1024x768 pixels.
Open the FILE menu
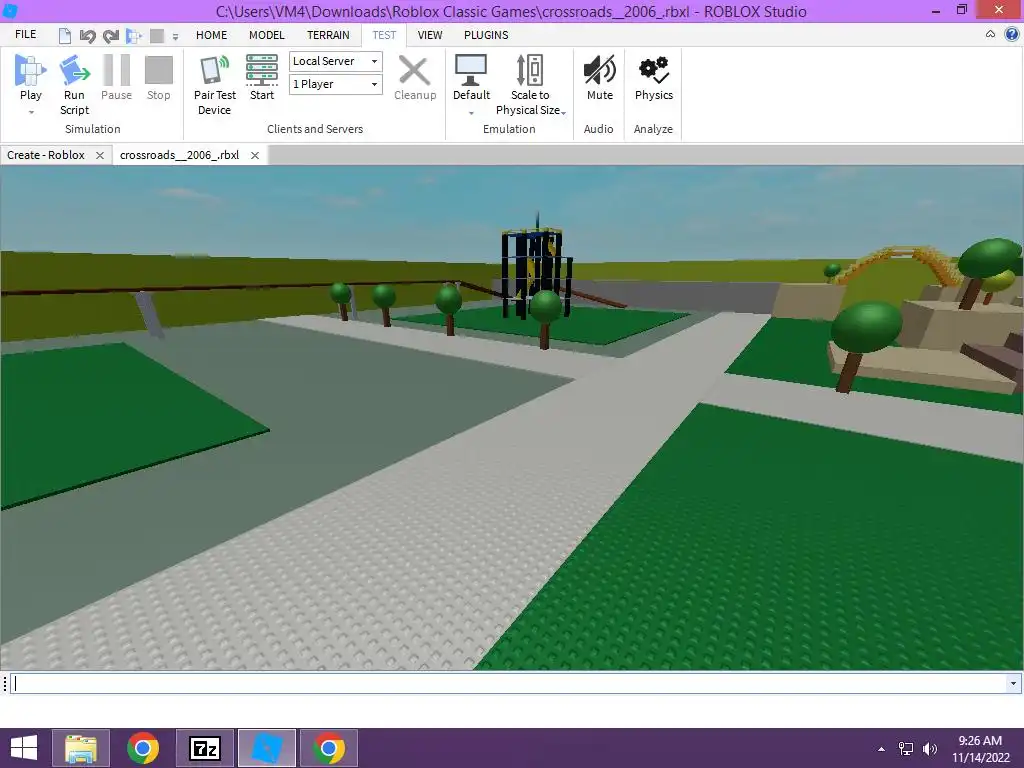click(x=25, y=35)
